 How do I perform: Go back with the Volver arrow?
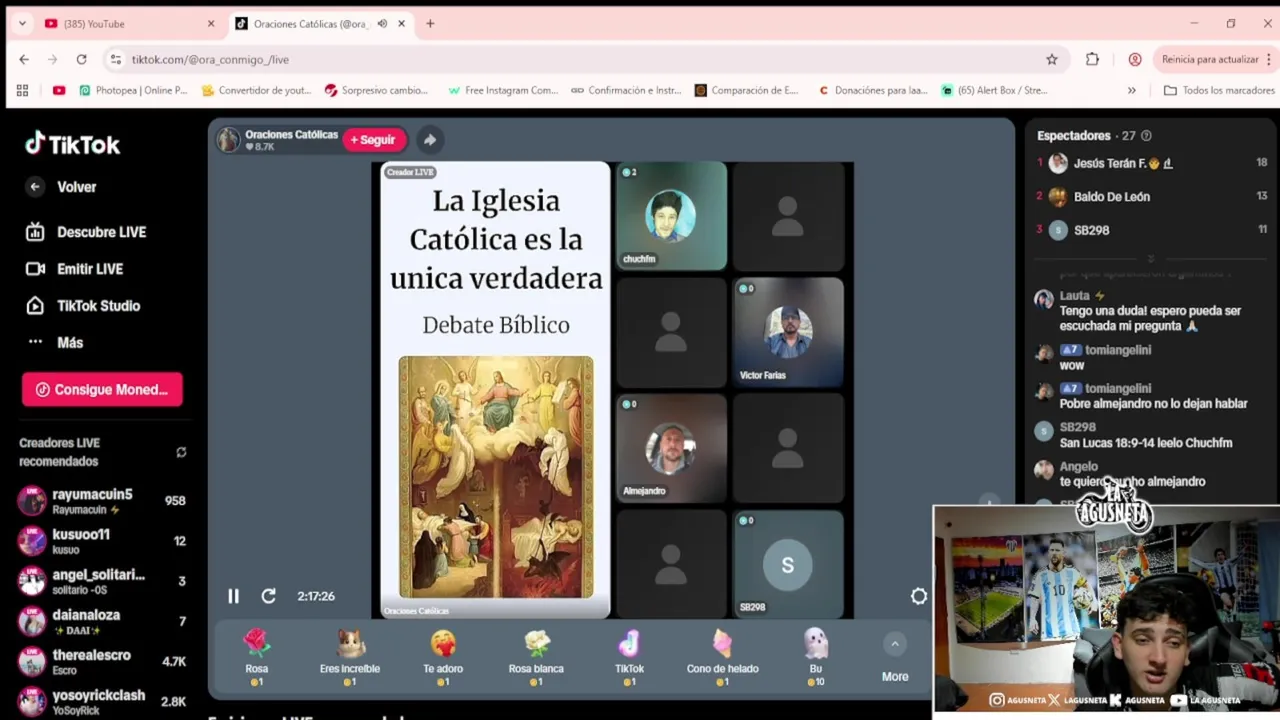[x=35, y=187]
